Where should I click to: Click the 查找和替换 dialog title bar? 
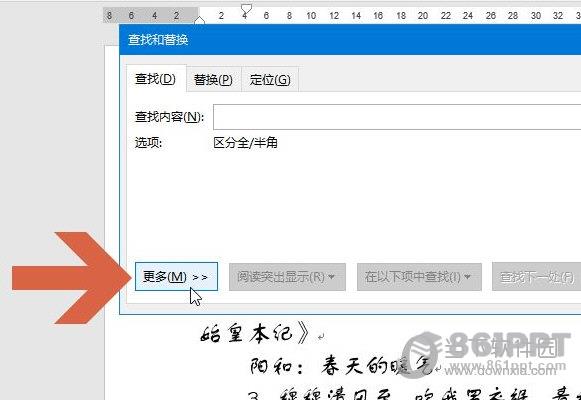point(350,40)
